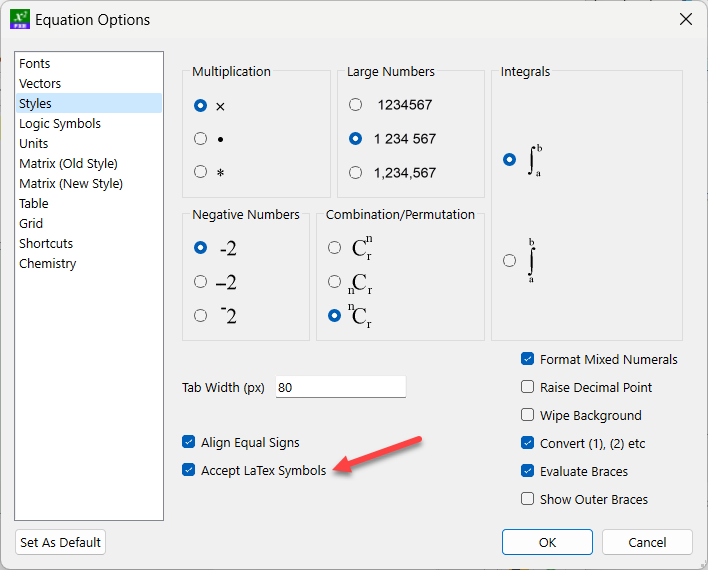Enable Show Outer Braces

click(527, 499)
